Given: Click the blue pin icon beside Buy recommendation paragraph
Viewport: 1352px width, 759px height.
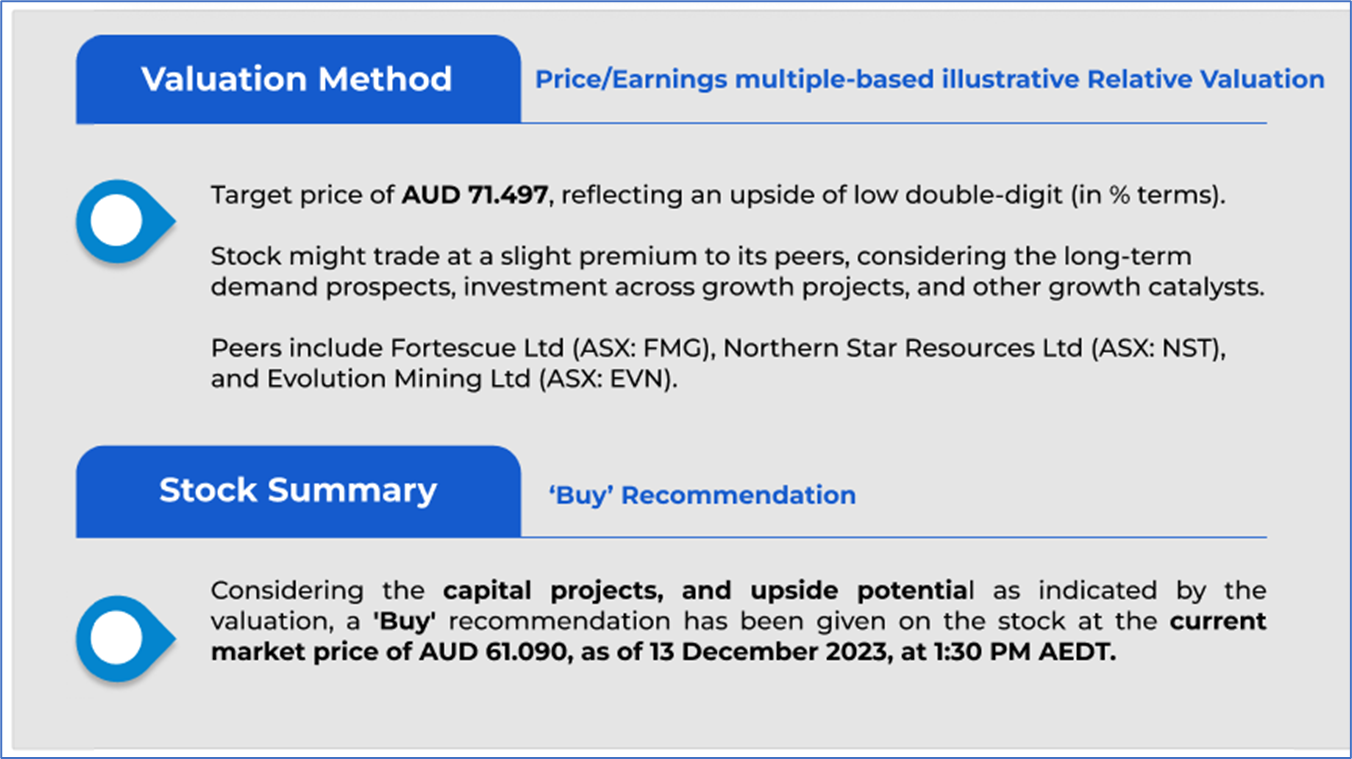Looking at the screenshot, I should tap(120, 637).
